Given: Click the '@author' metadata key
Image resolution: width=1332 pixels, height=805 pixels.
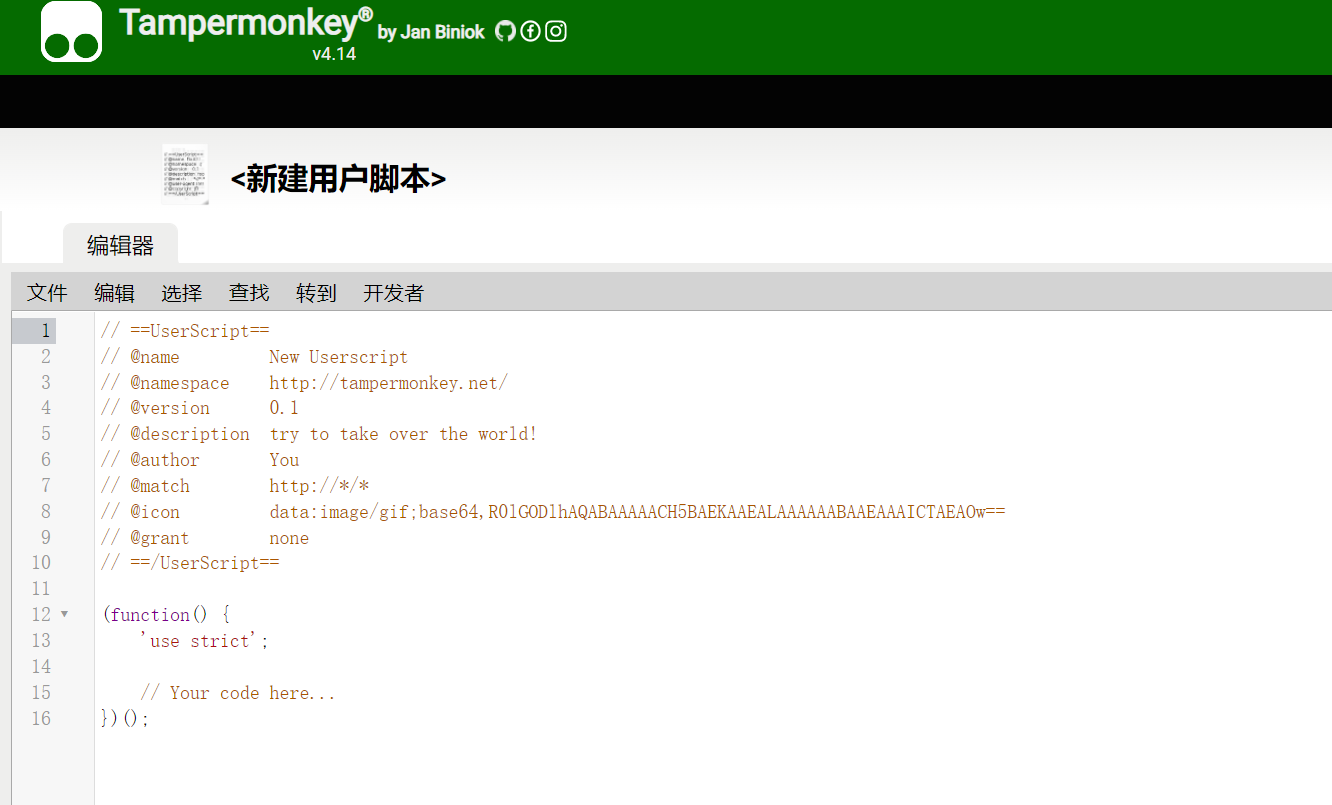Looking at the screenshot, I should 165,460.
